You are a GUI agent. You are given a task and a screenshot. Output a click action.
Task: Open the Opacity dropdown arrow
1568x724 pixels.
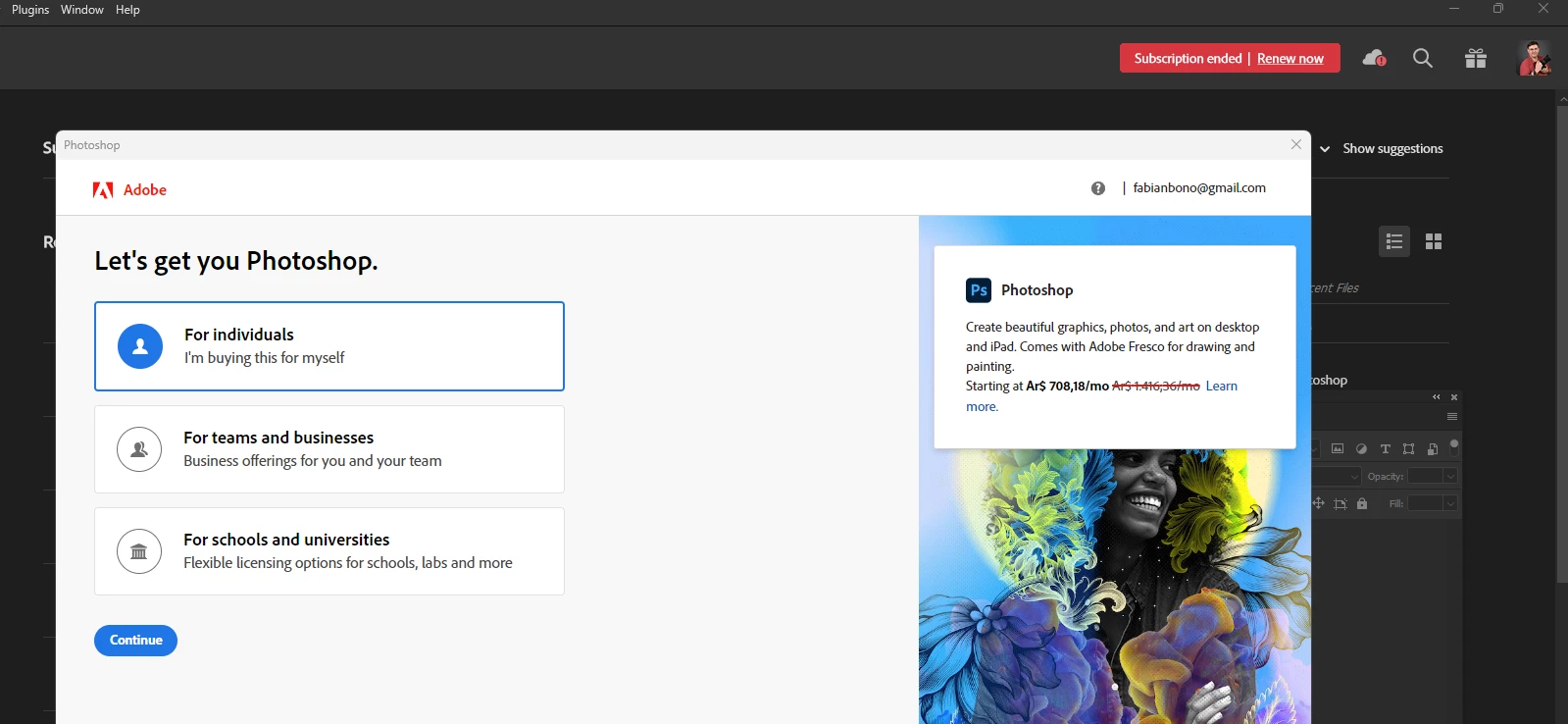(x=1450, y=476)
